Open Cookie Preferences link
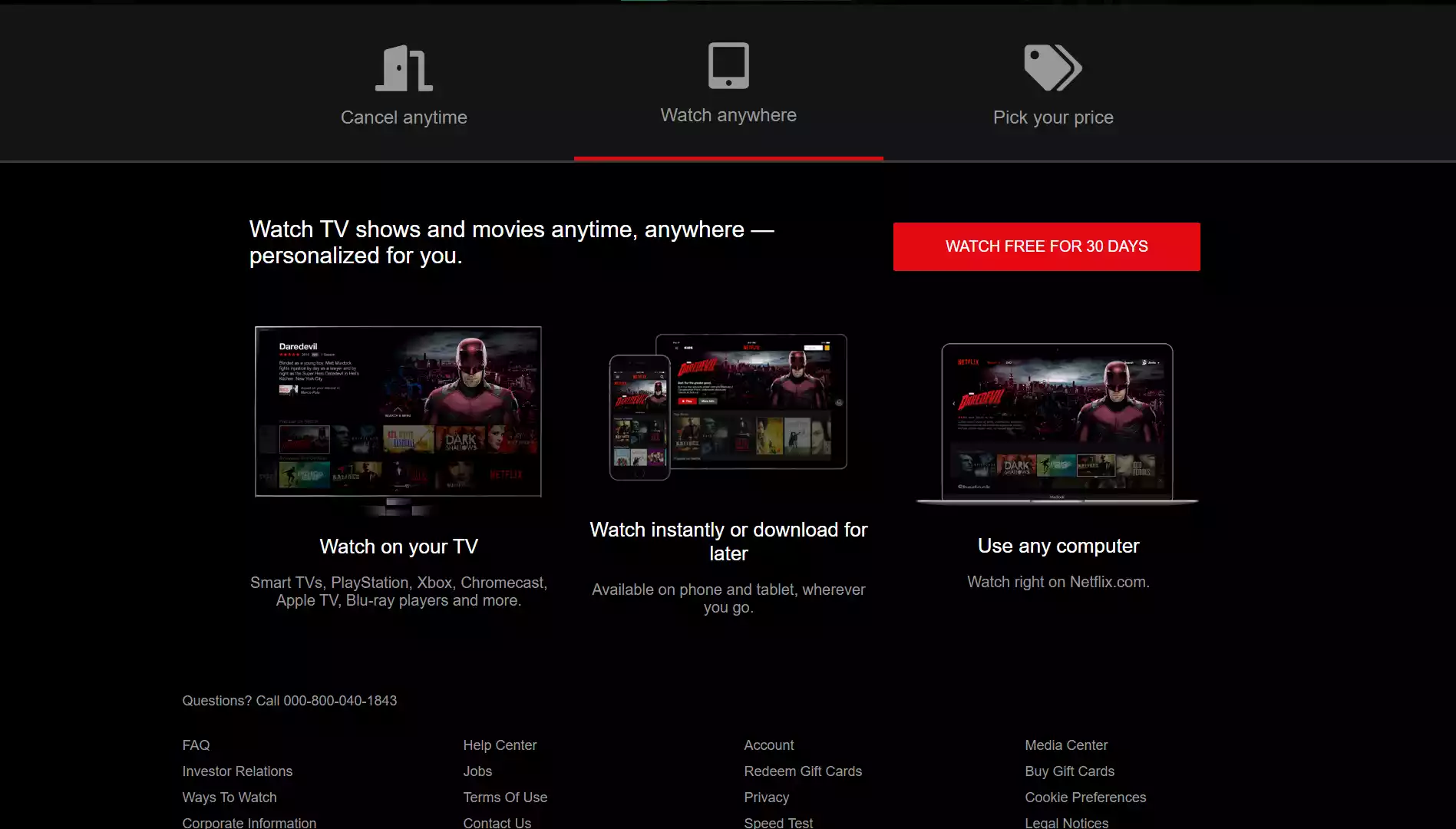 pos(1085,798)
